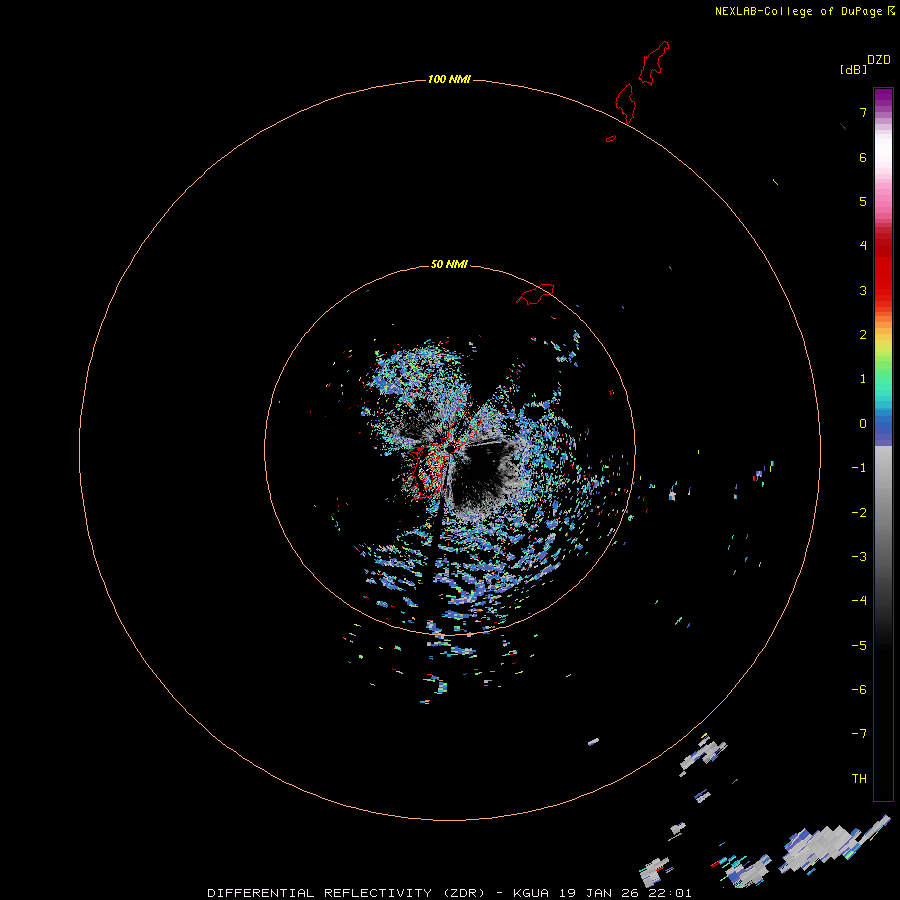Click the DZD legend title
This screenshot has height=900, width=900.
point(879,60)
